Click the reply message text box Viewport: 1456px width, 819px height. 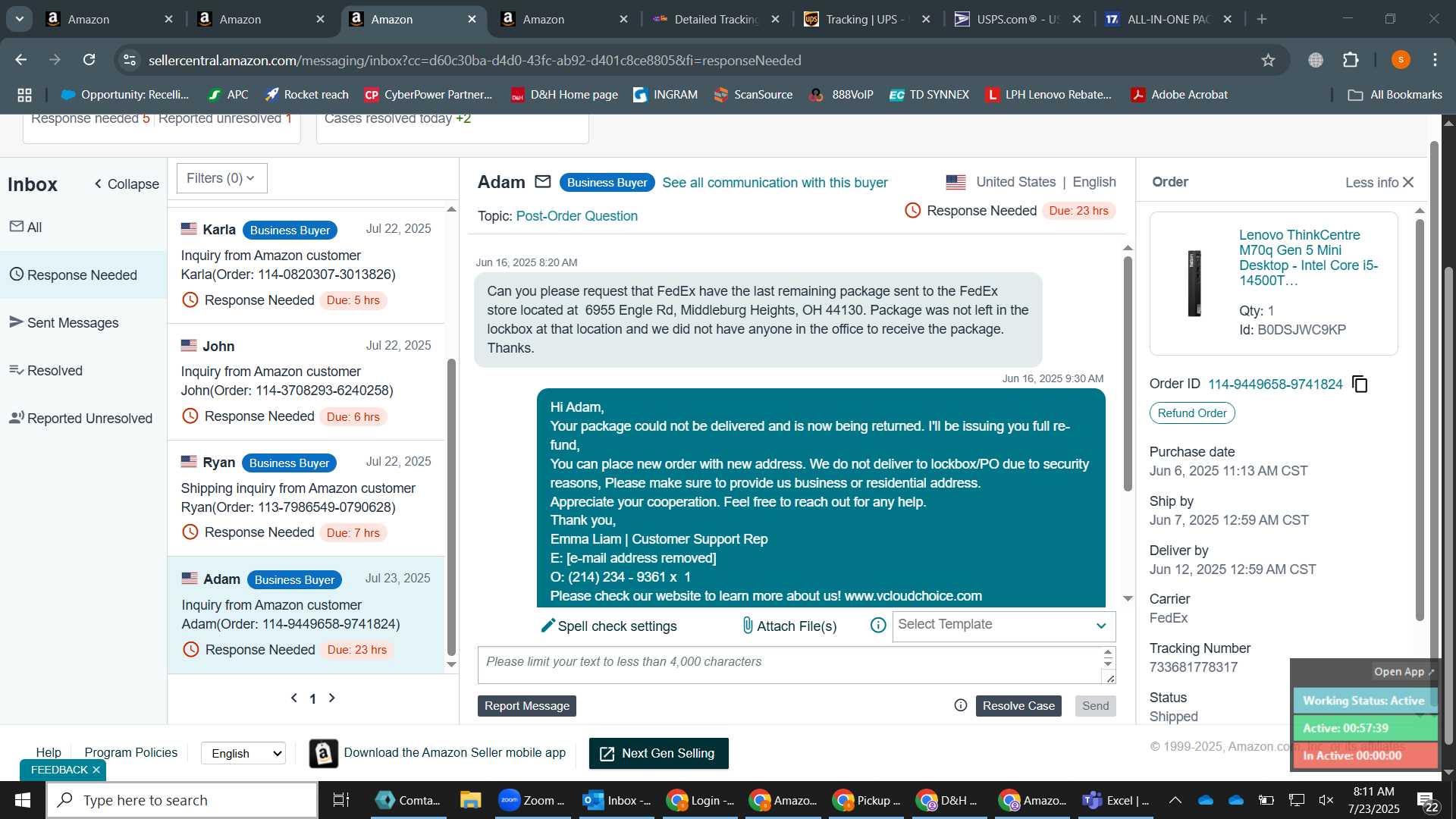click(x=789, y=665)
